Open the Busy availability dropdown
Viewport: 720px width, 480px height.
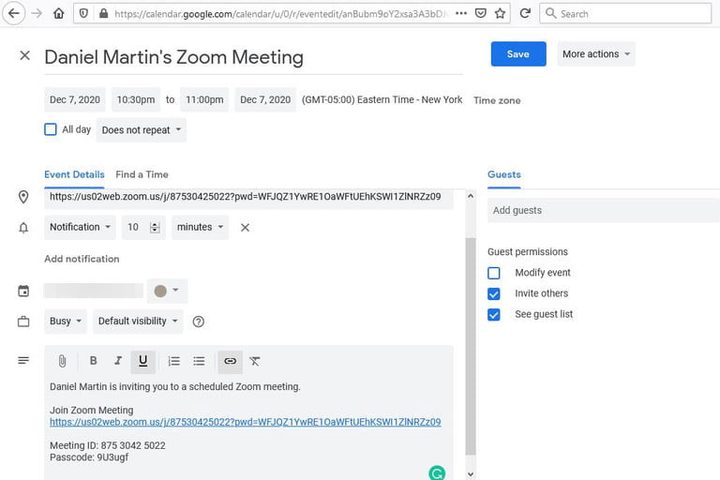coord(66,321)
